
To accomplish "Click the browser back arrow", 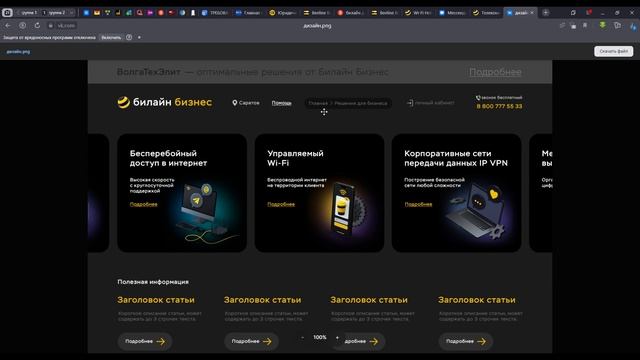I will click(x=8, y=25).
